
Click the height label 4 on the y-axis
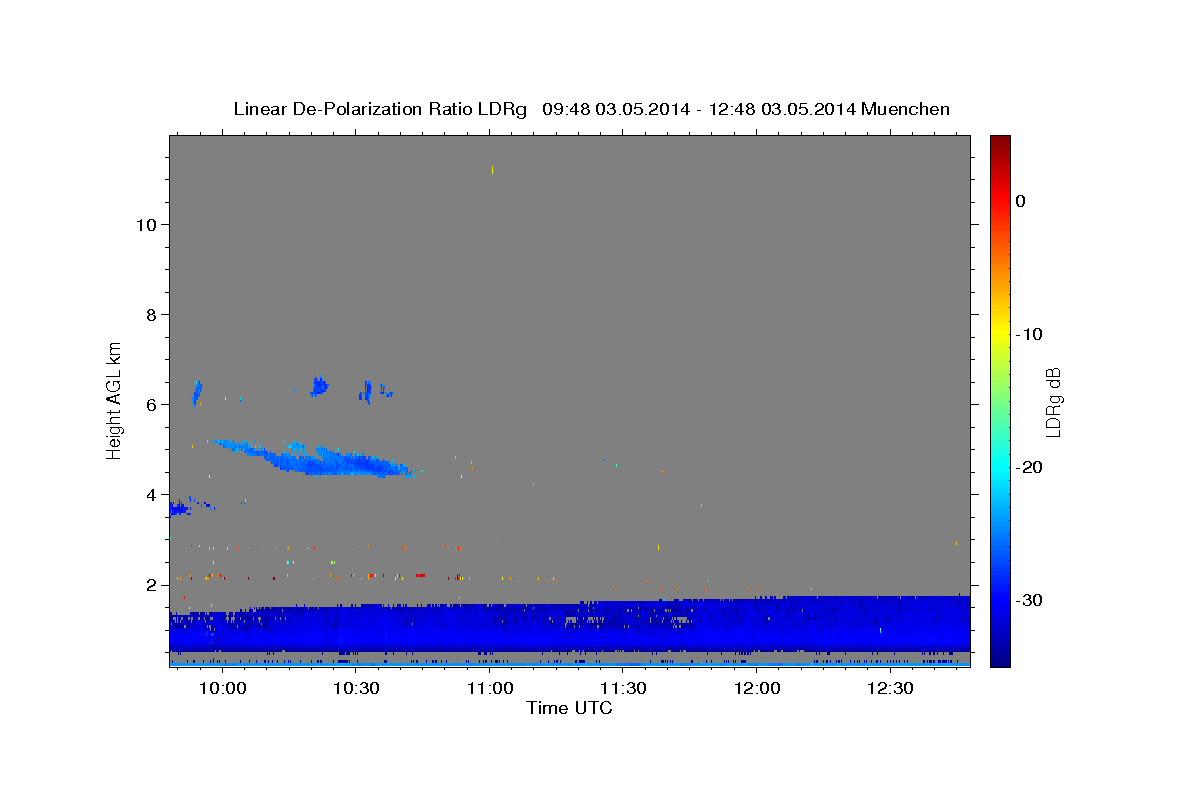click(x=151, y=494)
